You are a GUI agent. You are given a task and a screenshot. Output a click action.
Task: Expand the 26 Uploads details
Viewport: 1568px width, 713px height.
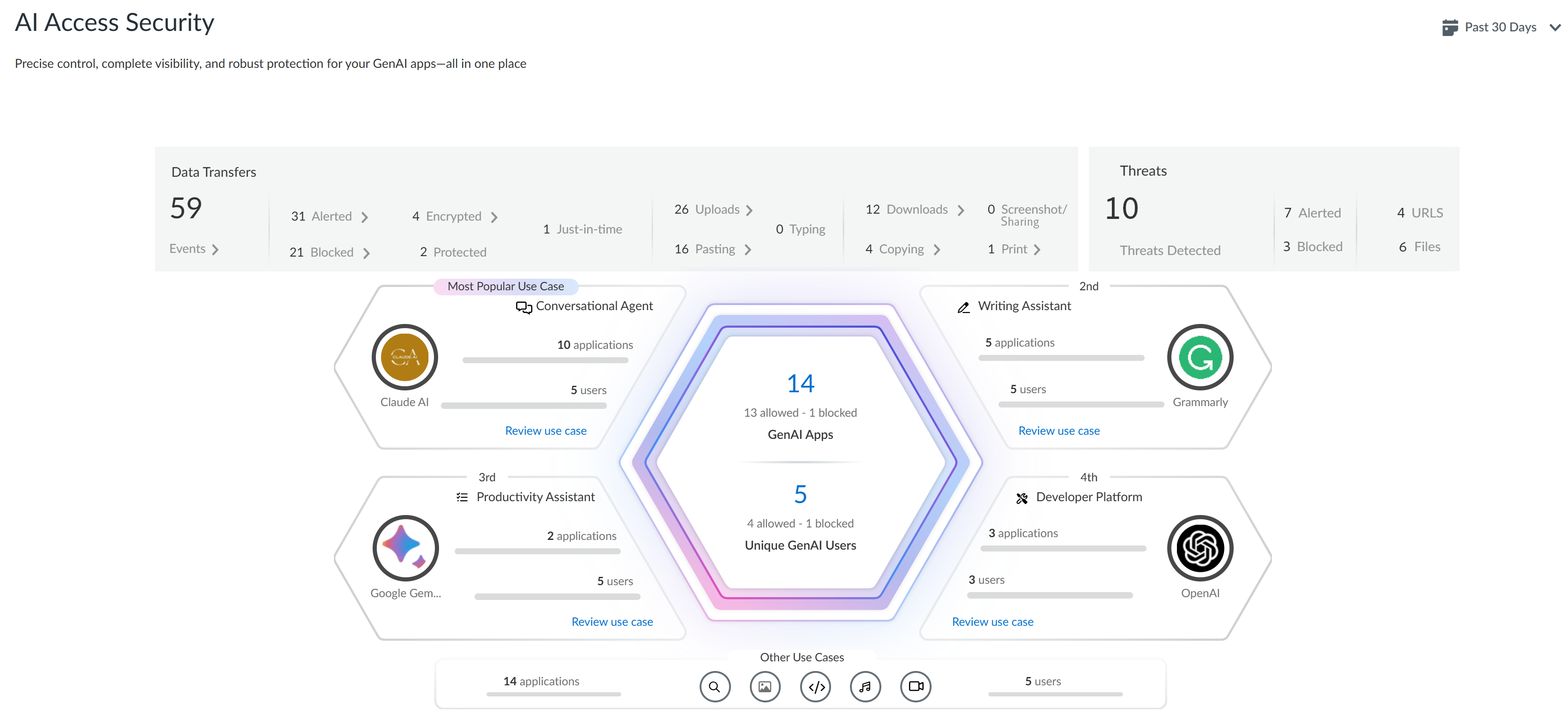[x=749, y=210]
